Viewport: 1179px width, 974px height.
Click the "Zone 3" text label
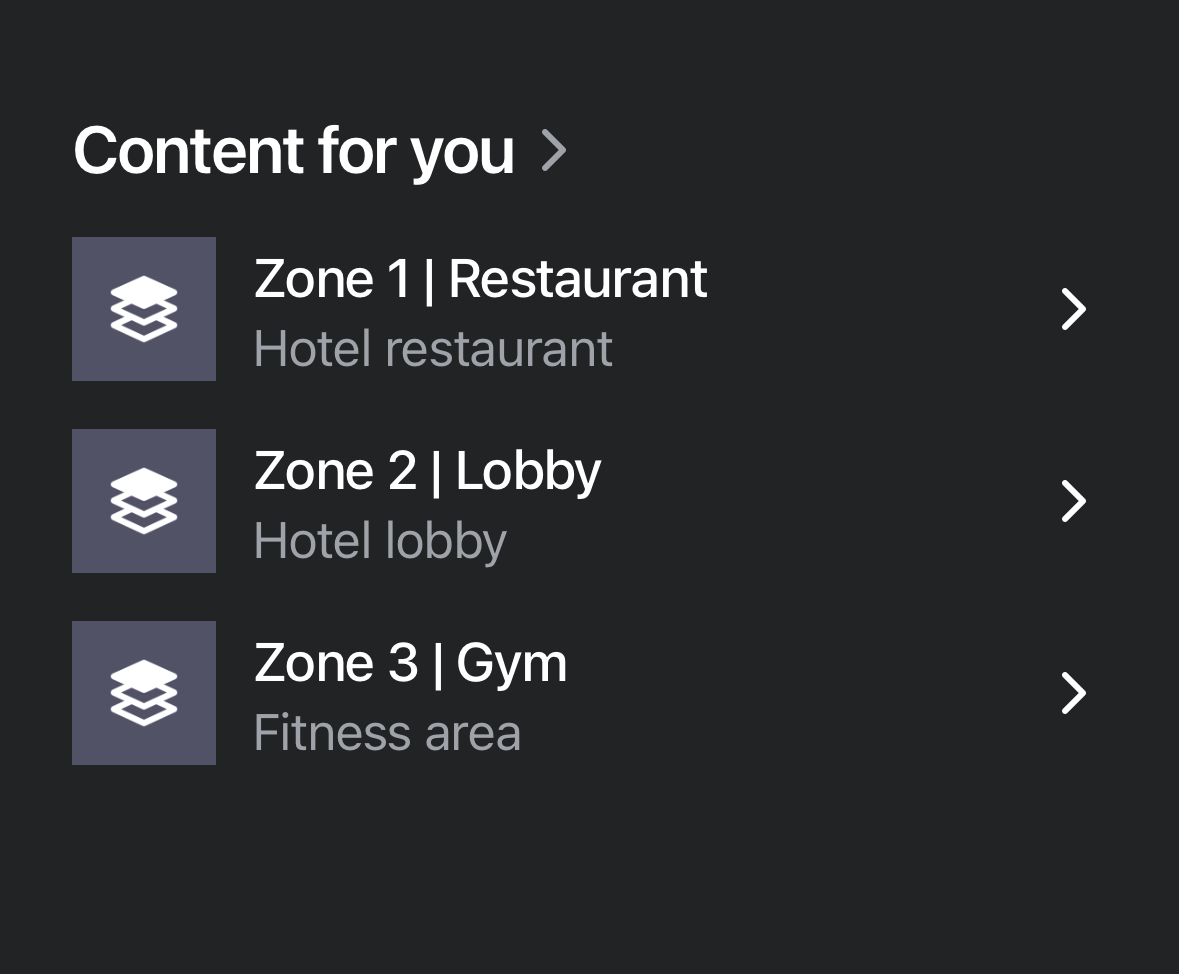[335, 663]
